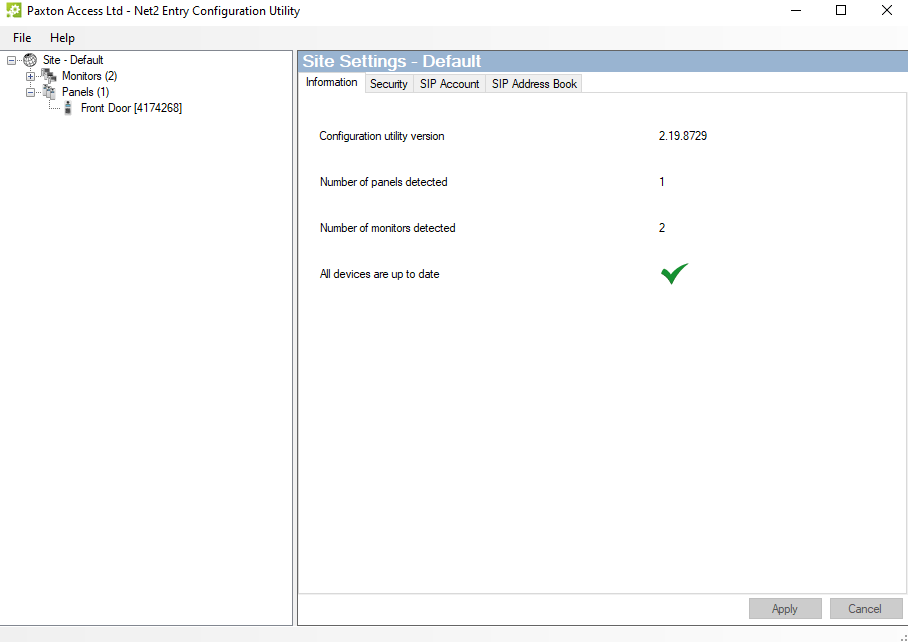Collapse the Site - Default tree node
Viewport: 908px width, 642px height.
11,60
